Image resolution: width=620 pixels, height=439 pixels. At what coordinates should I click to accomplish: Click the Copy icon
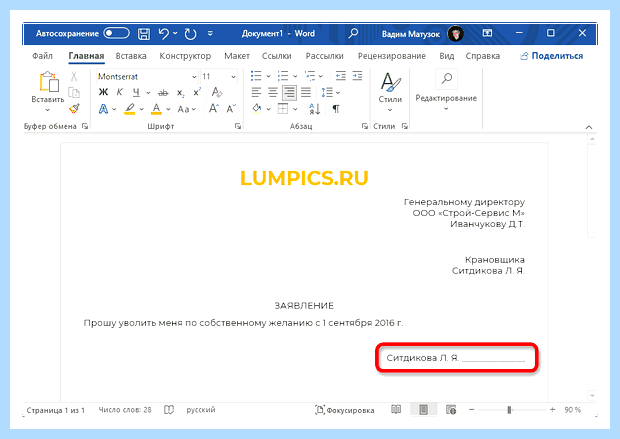[x=74, y=93]
